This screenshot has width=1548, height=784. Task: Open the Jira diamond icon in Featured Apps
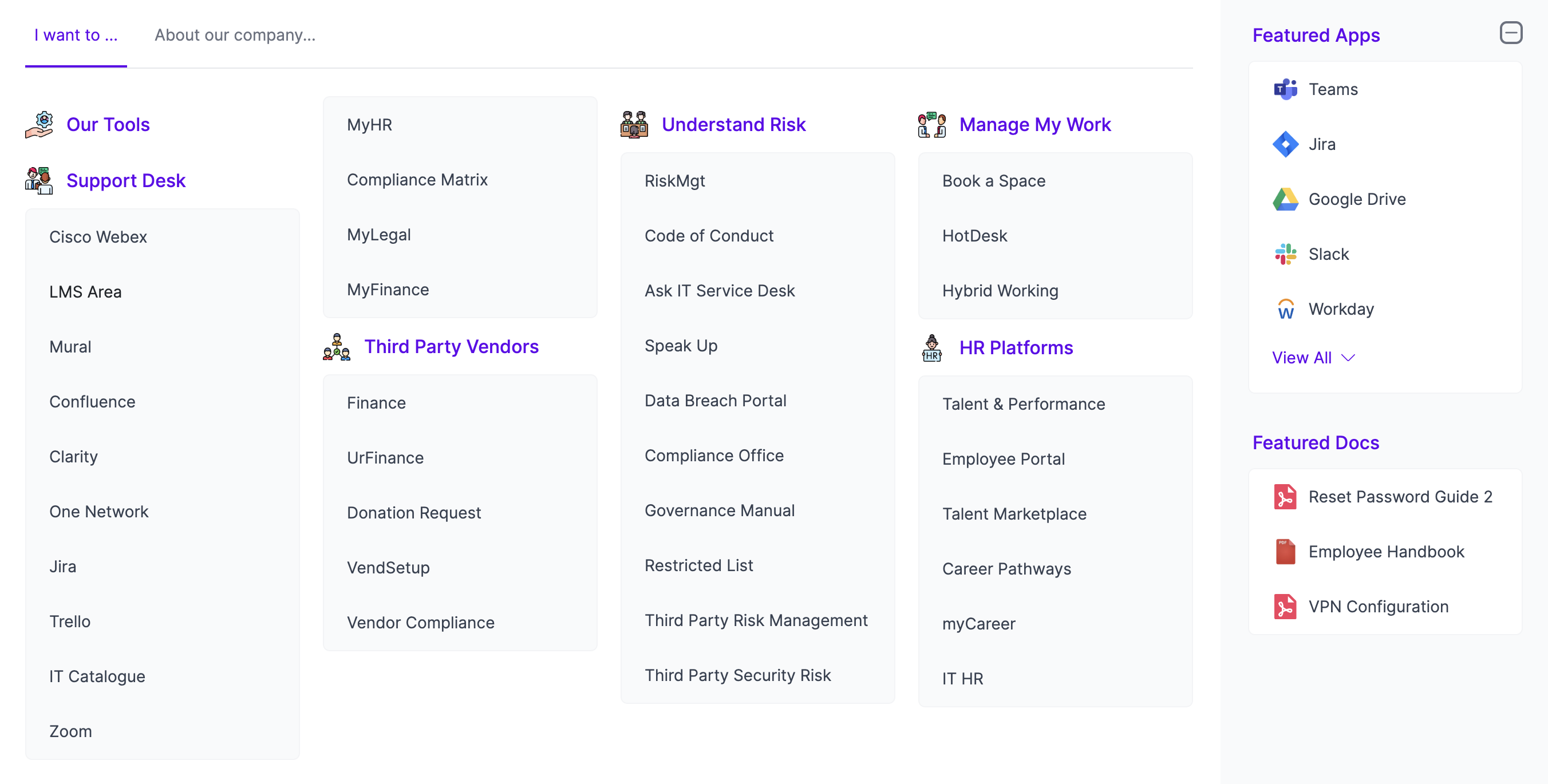1285,144
